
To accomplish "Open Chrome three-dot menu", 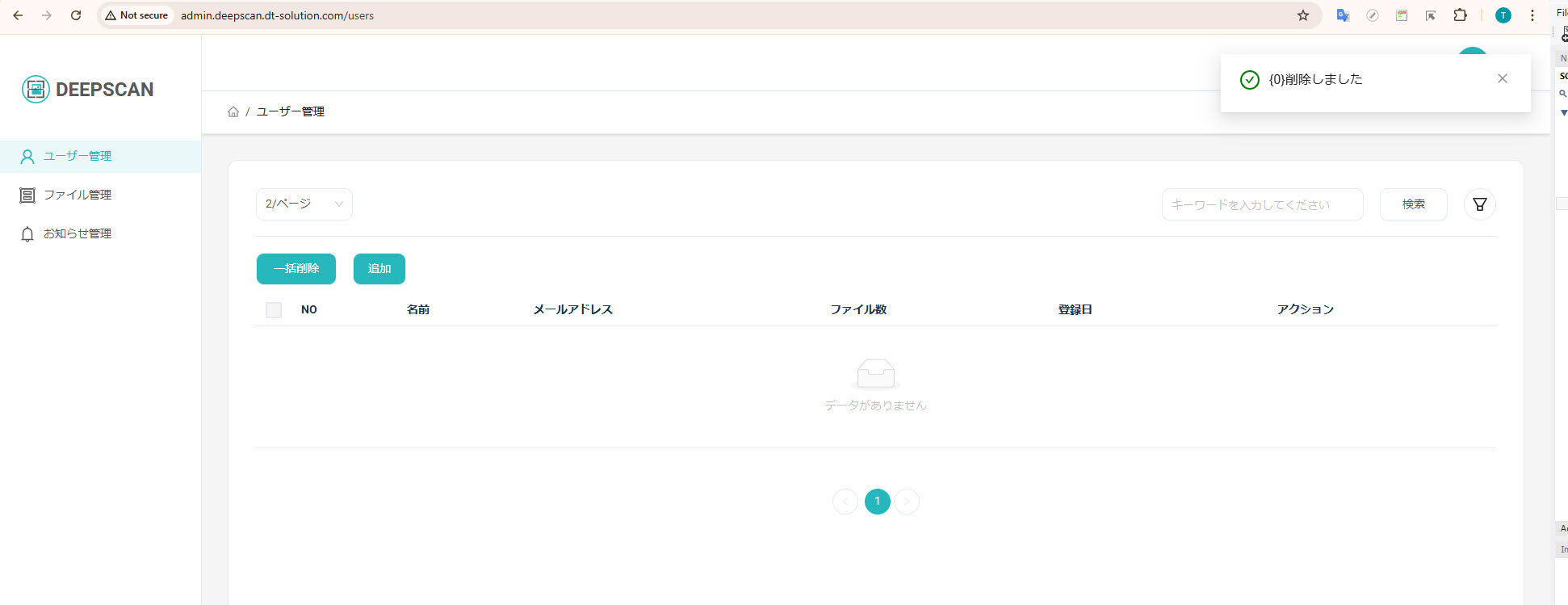I will (x=1532, y=15).
